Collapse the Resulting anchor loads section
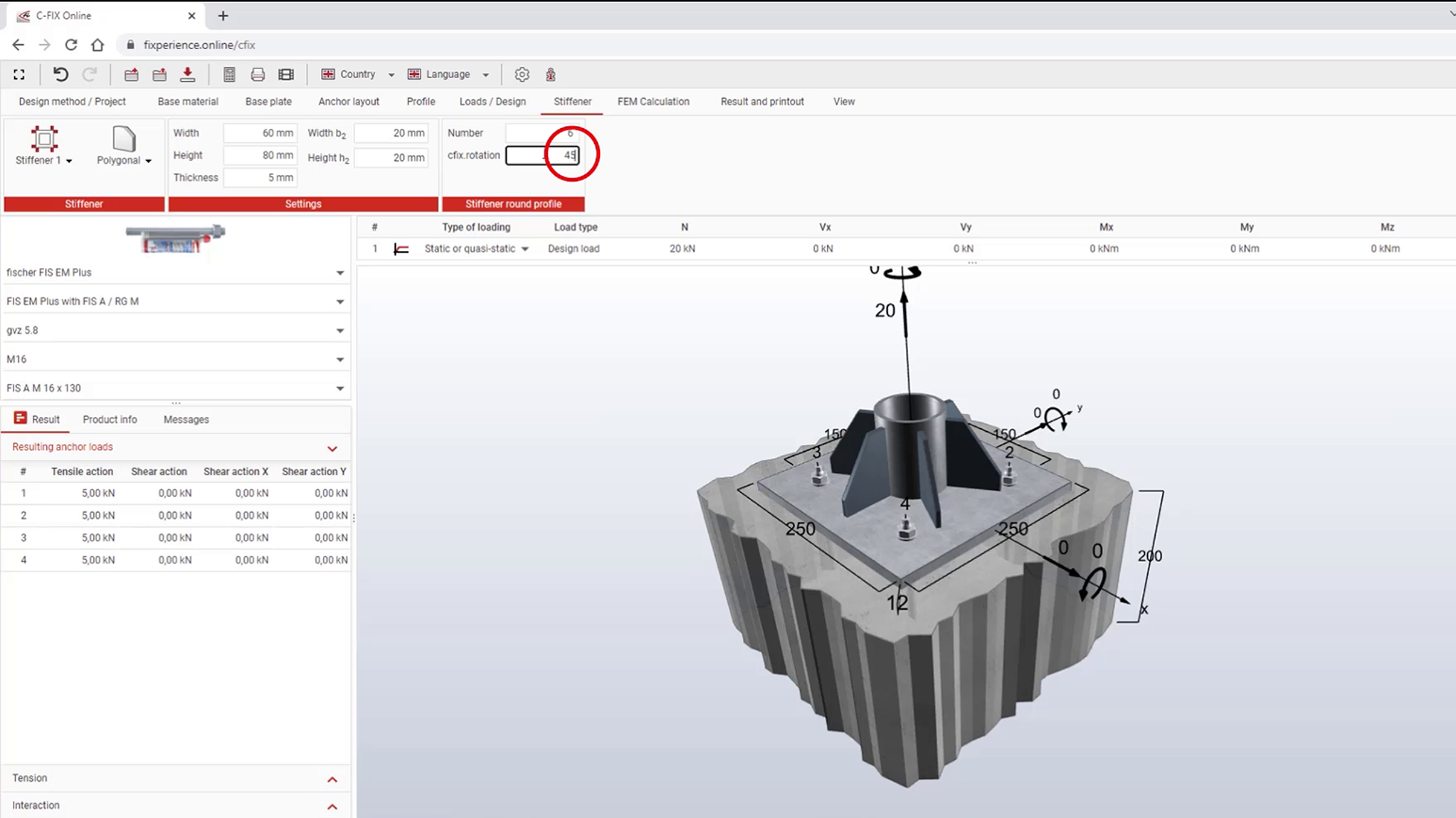This screenshot has width=1456, height=818. tap(332, 448)
